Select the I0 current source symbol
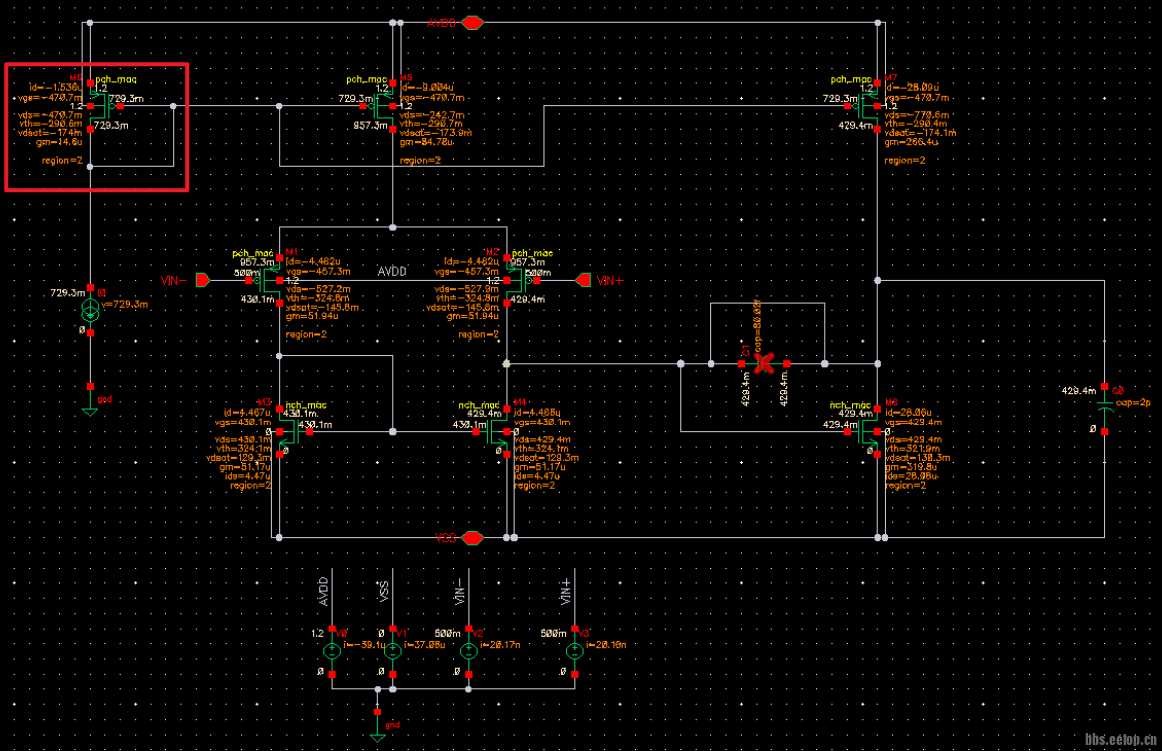Screen dimensions: 1162x751 tap(90, 311)
